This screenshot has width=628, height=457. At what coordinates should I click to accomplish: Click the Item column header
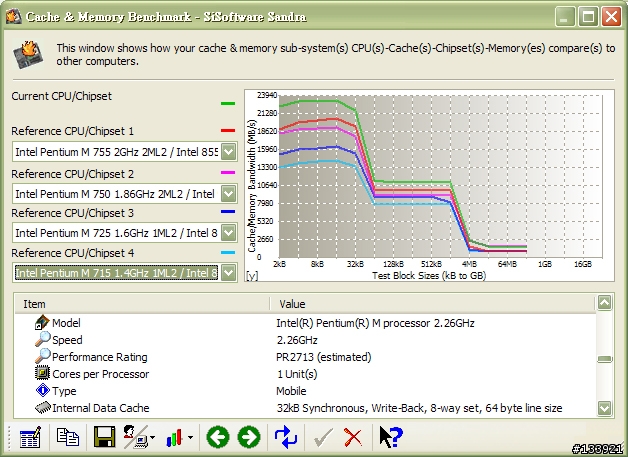click(142, 304)
